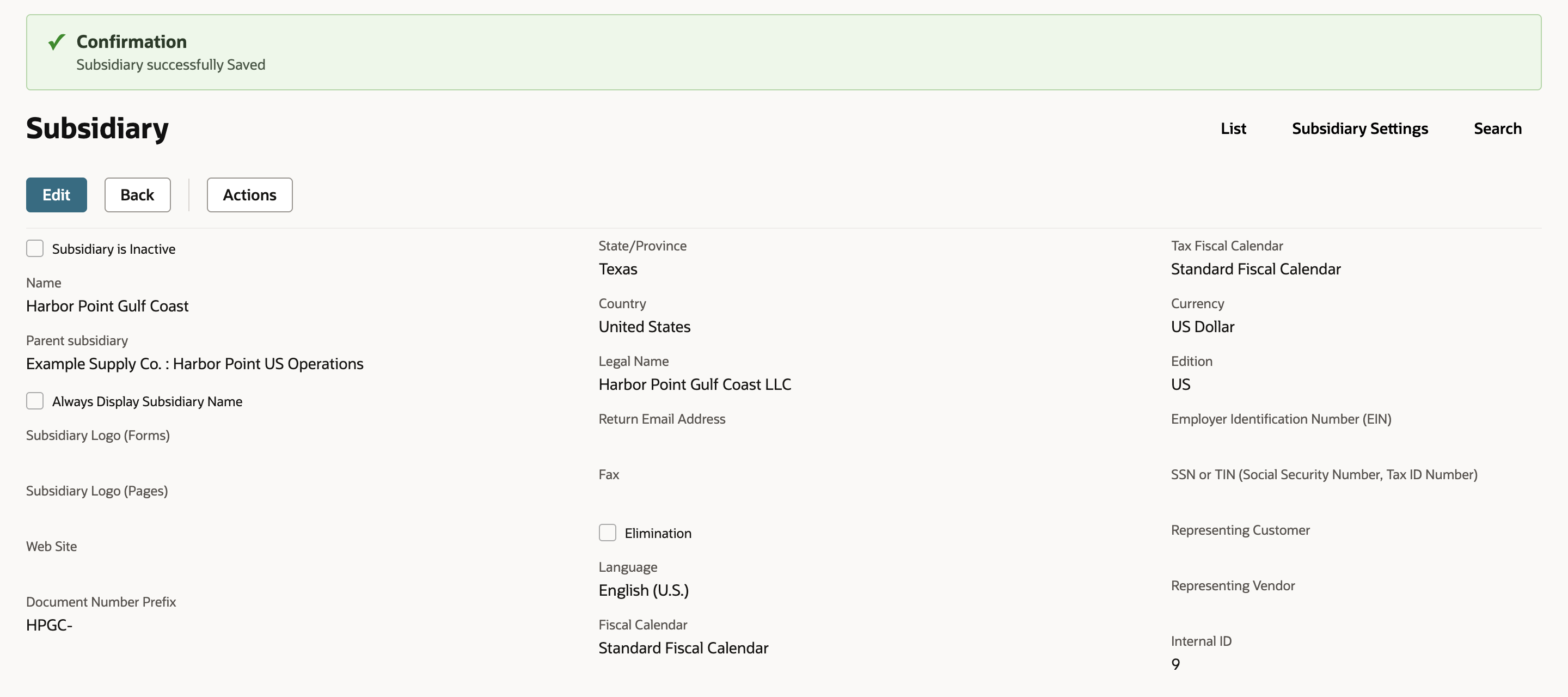Open the Actions dropdown menu
The width and height of the screenshot is (1568, 697).
click(249, 195)
